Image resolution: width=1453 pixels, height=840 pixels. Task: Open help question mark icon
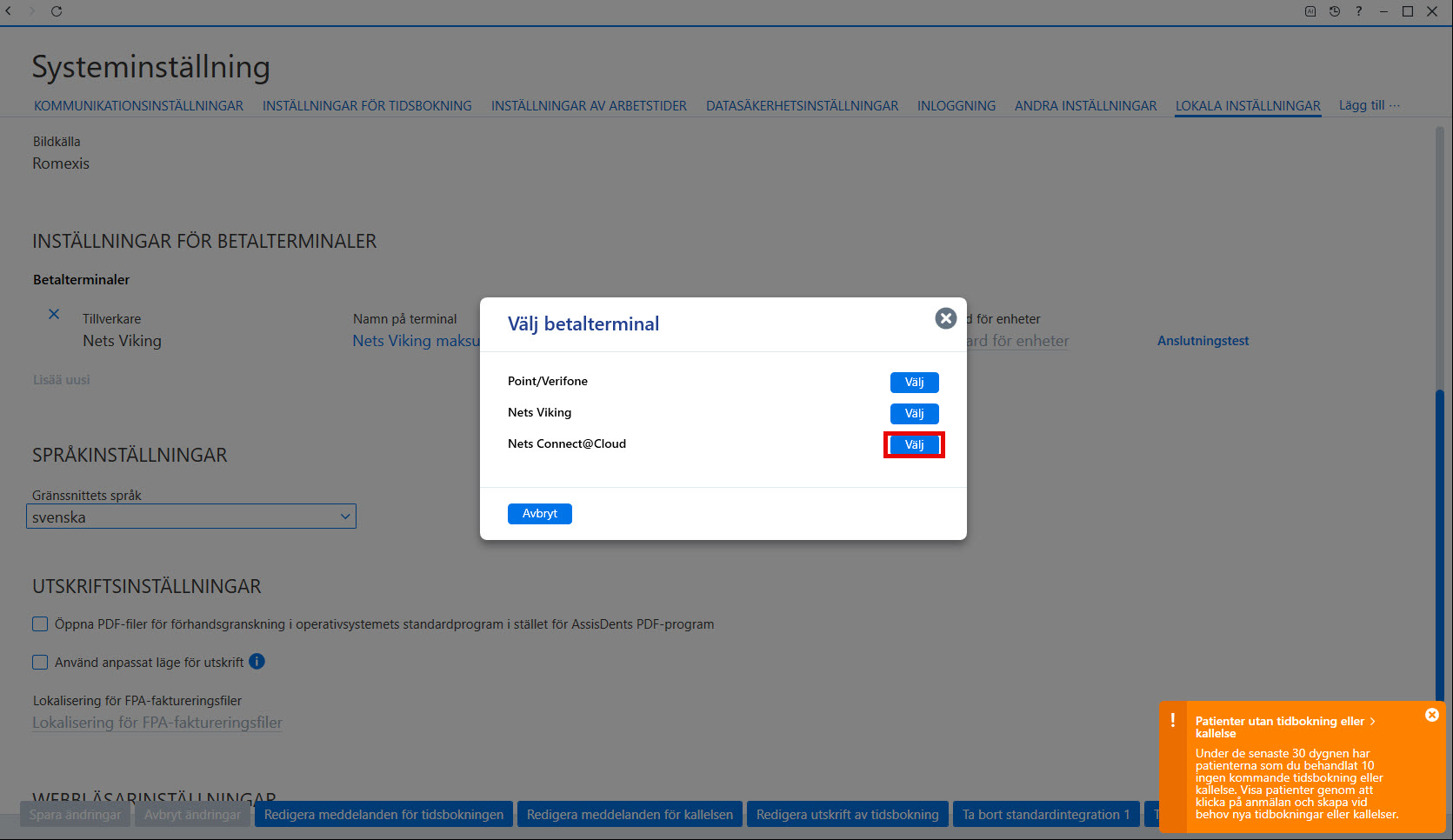[1358, 11]
